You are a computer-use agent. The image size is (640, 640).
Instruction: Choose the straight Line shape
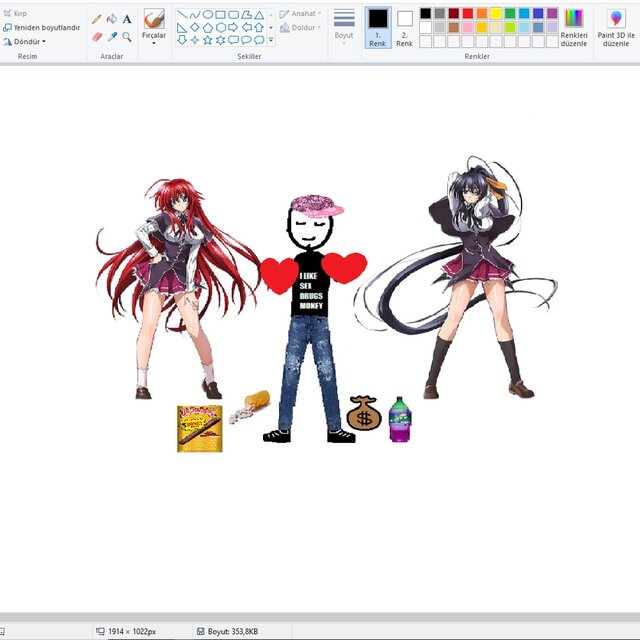click(182, 15)
